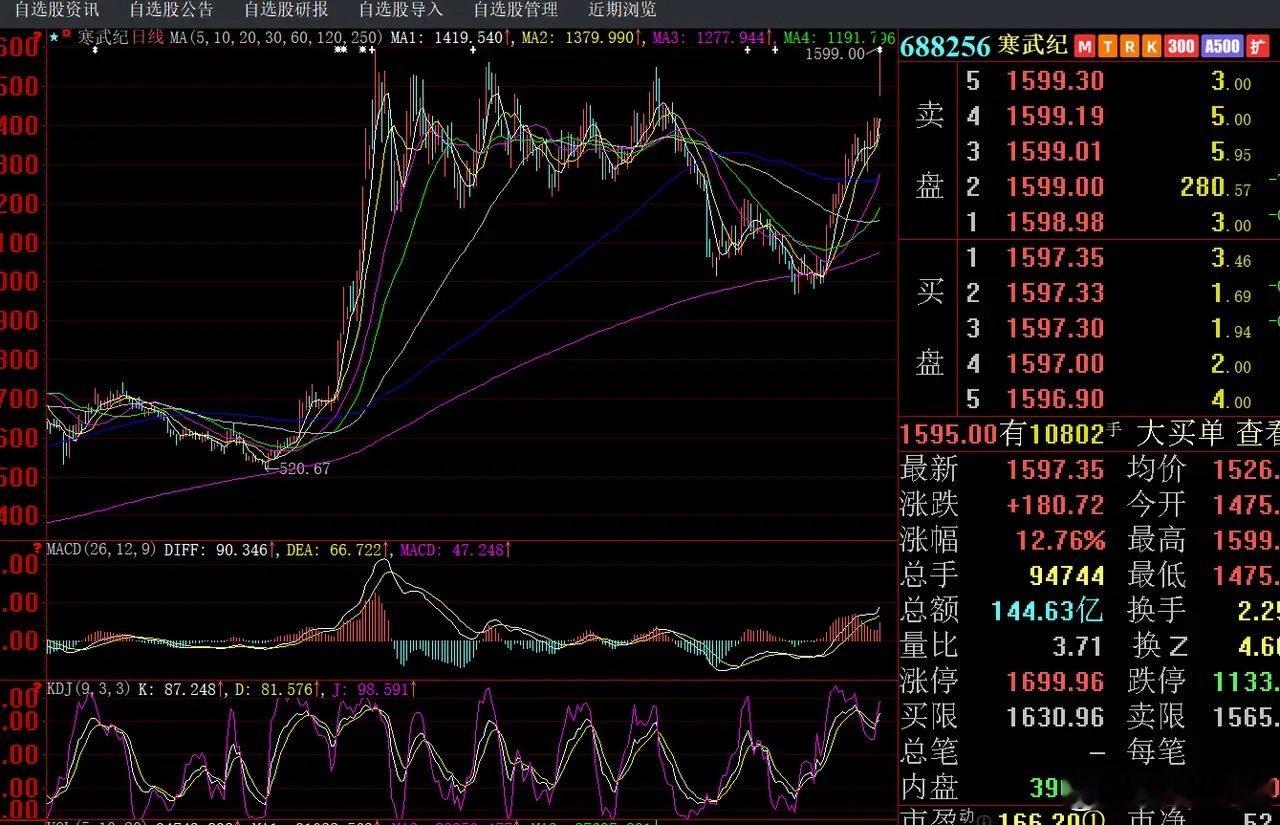
Task: Select the 自选股研报 tab
Action: [x=286, y=10]
